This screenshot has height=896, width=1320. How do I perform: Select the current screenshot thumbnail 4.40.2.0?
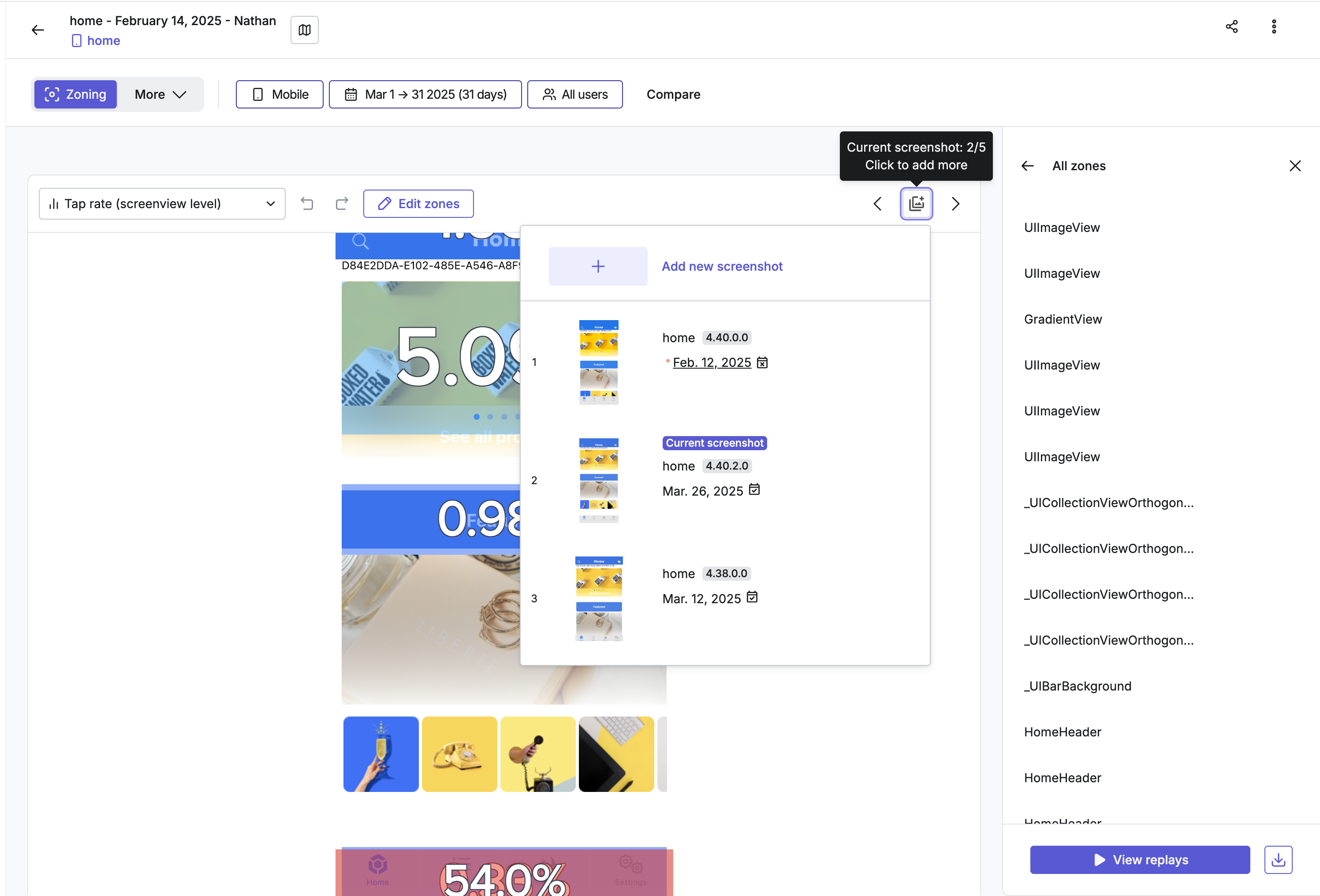[599, 480]
